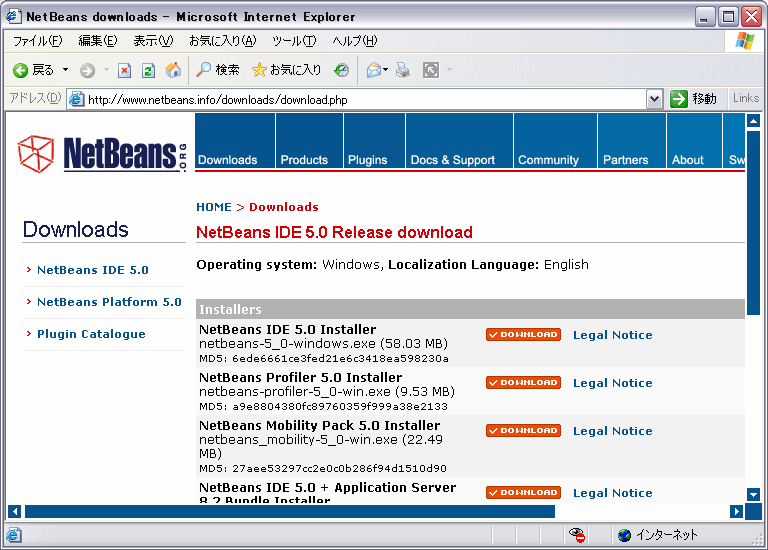The image size is (768, 550).
Task: Click the horizontal scrollbar thumb
Action: pyautogui.click(x=290, y=512)
